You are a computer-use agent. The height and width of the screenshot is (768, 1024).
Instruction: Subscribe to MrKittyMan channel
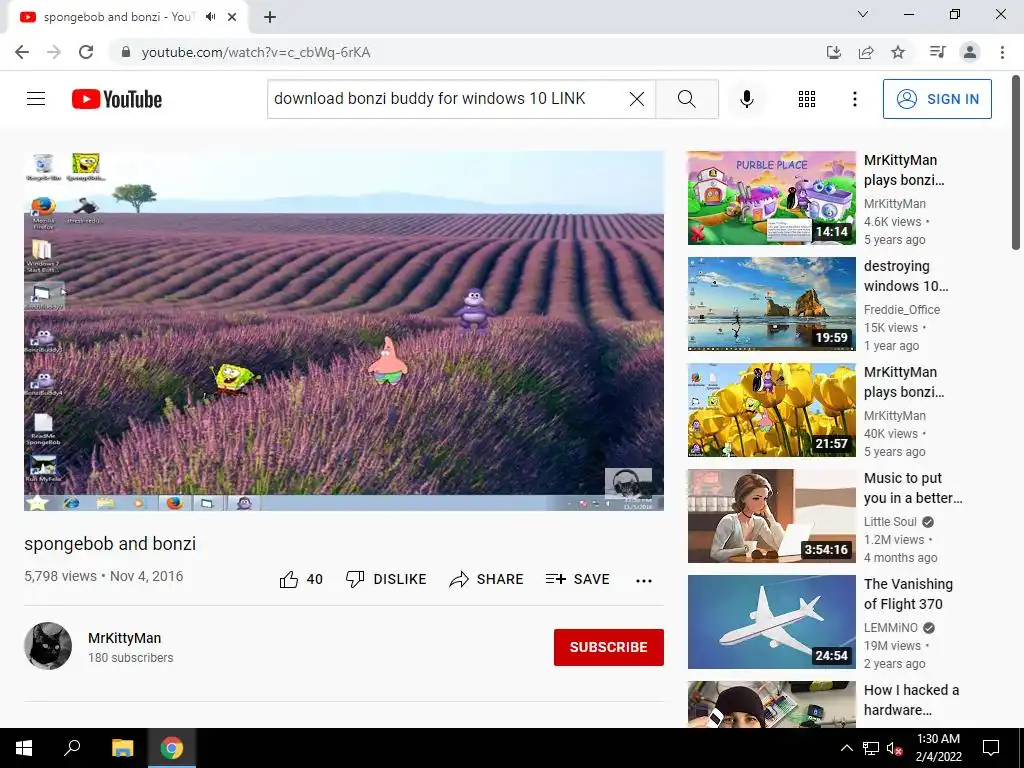609,647
